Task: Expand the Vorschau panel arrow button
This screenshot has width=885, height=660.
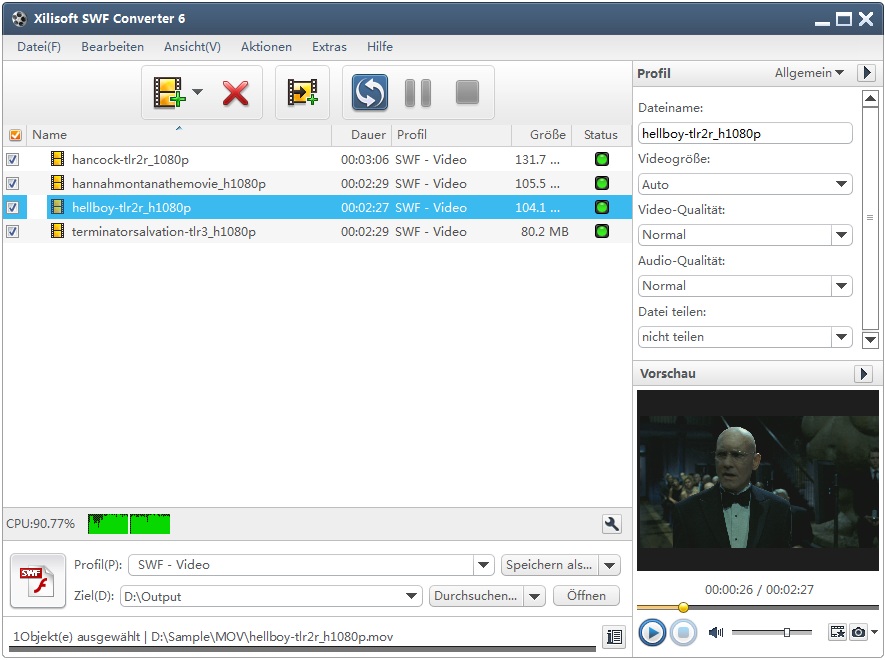Action: (x=864, y=374)
